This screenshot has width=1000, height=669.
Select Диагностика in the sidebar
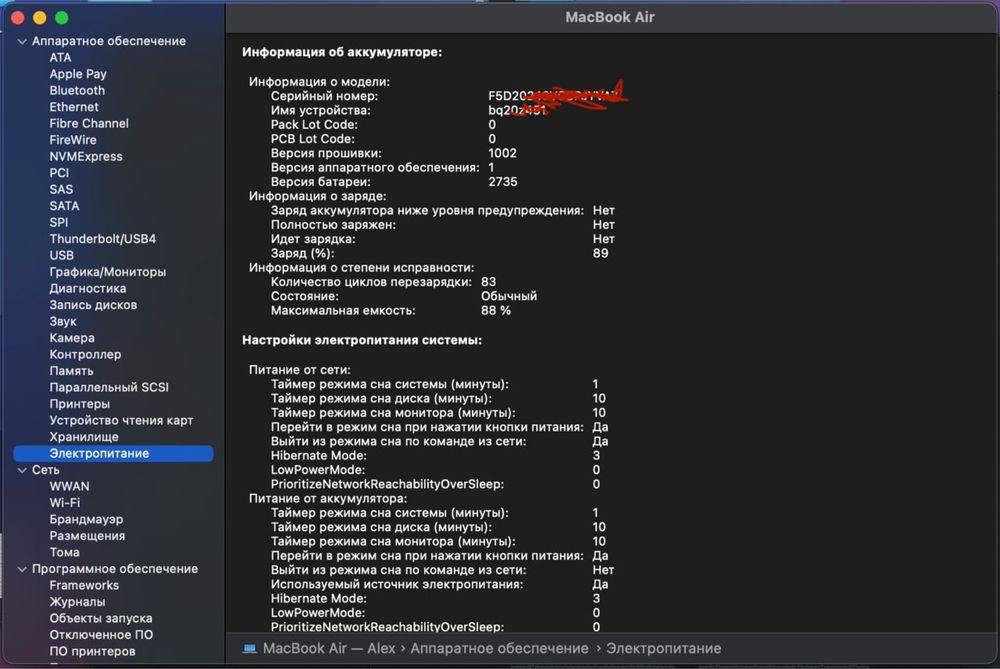pos(88,288)
